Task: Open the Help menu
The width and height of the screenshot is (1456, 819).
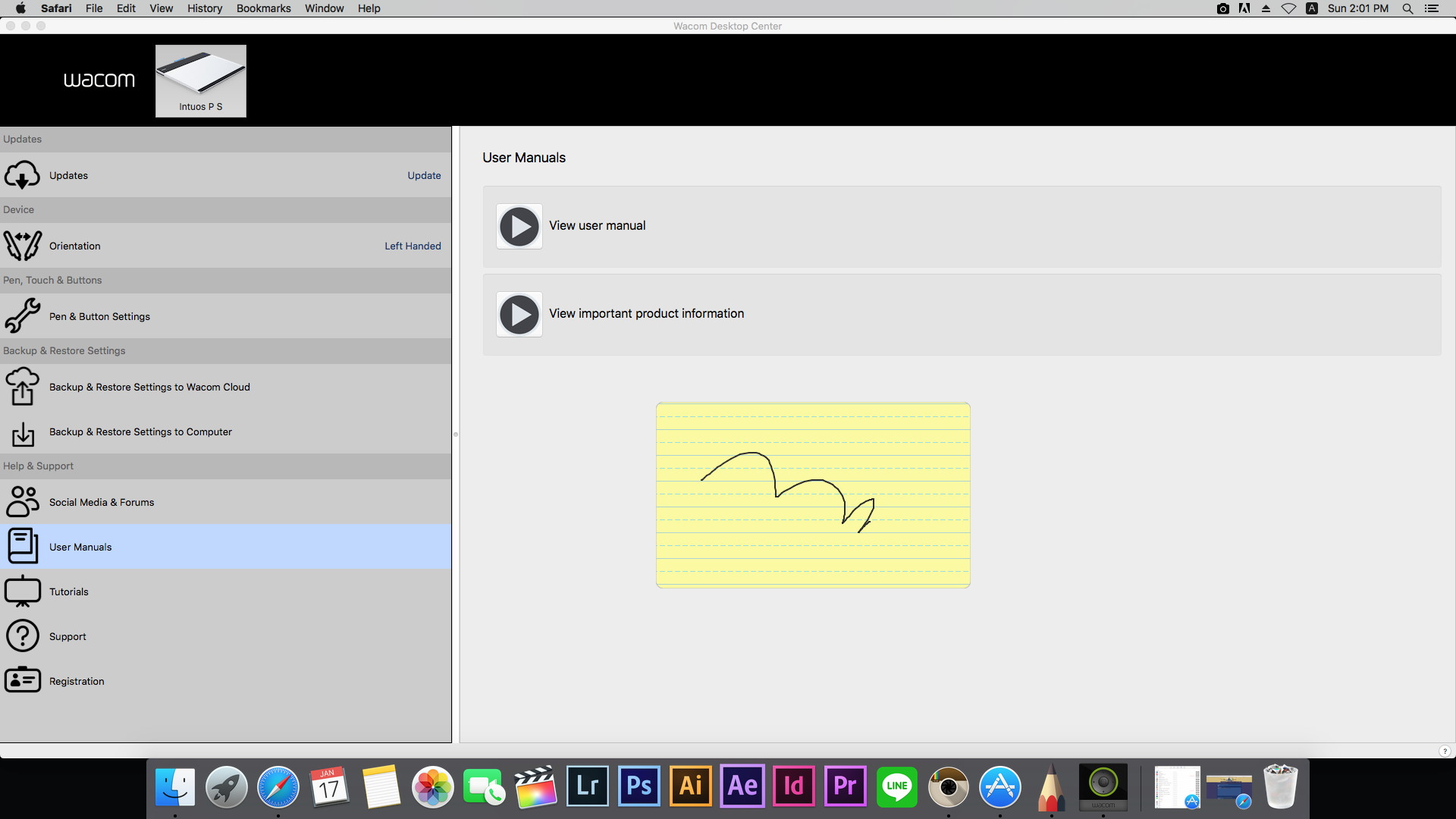Action: pyautogui.click(x=369, y=8)
